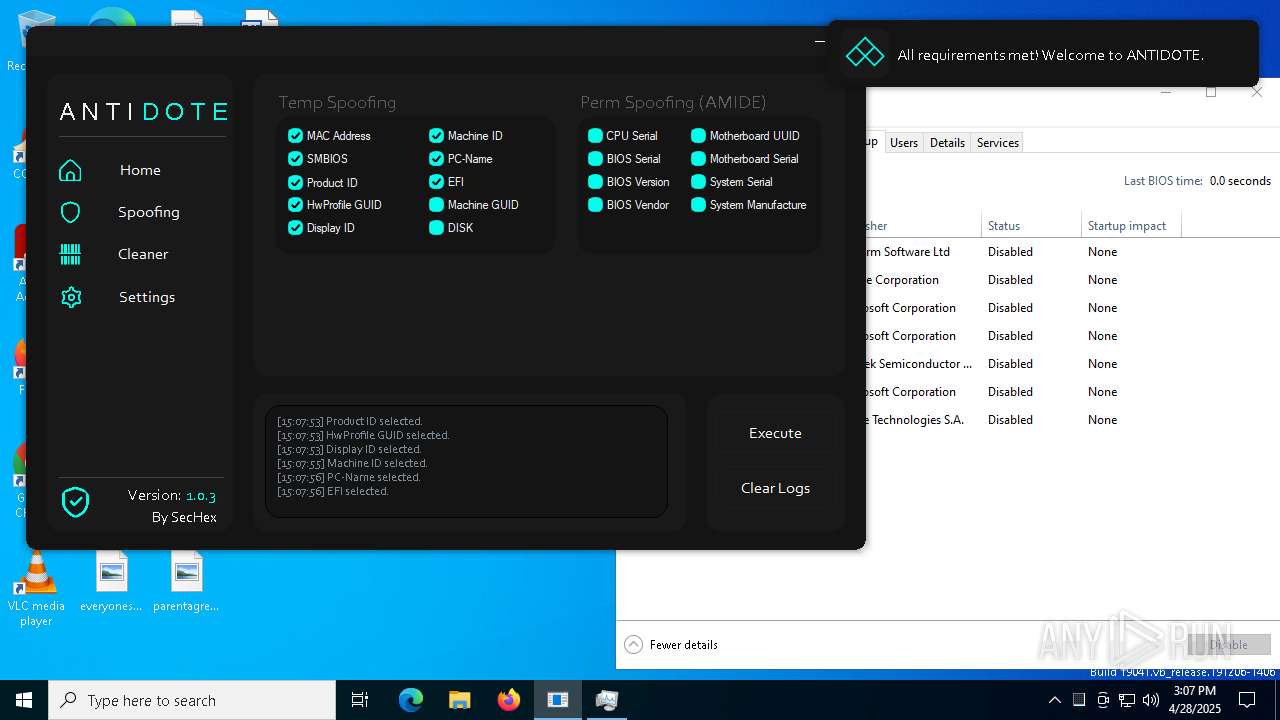Open File Explorer from the taskbar
1280x720 pixels.
[x=459, y=700]
